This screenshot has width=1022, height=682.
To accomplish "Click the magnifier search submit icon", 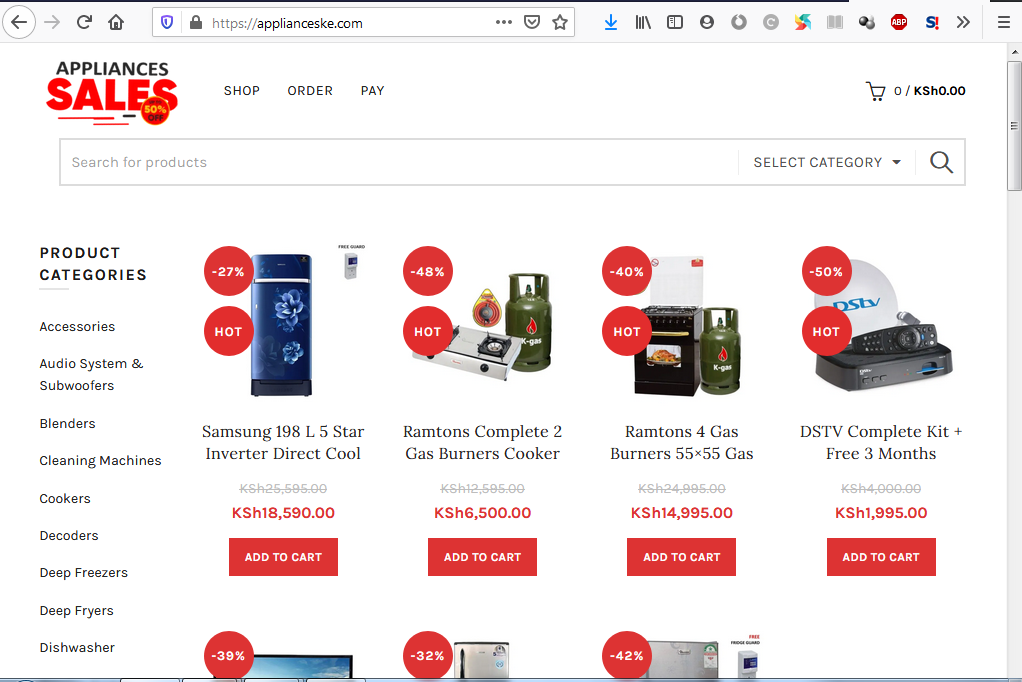I will 941,162.
